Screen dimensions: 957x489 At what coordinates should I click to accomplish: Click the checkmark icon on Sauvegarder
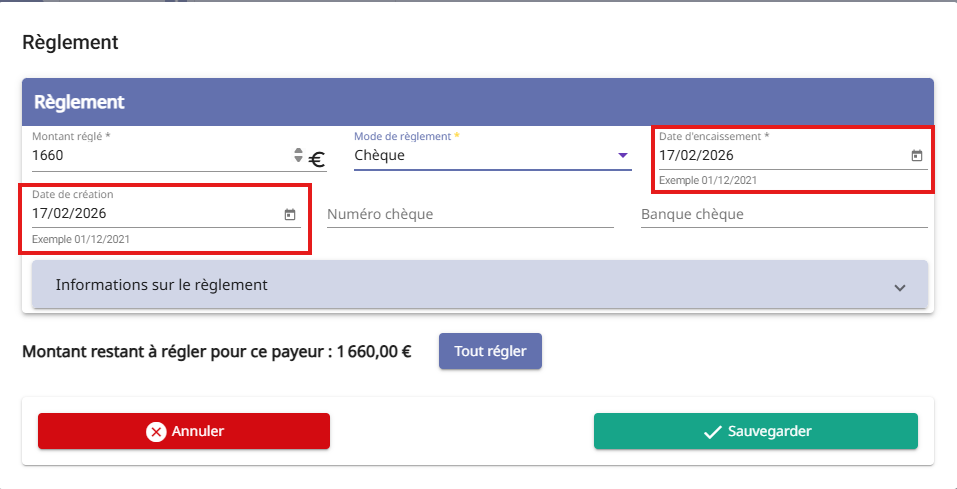713,432
